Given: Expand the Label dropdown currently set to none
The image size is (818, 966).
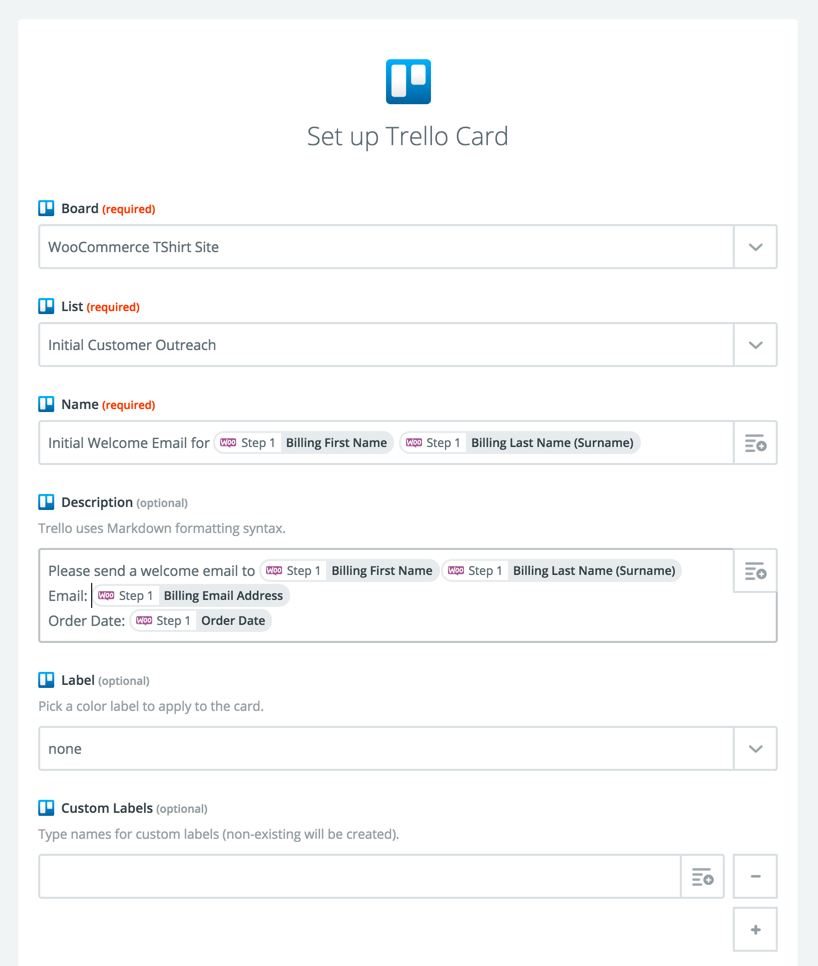Looking at the screenshot, I should [x=757, y=748].
